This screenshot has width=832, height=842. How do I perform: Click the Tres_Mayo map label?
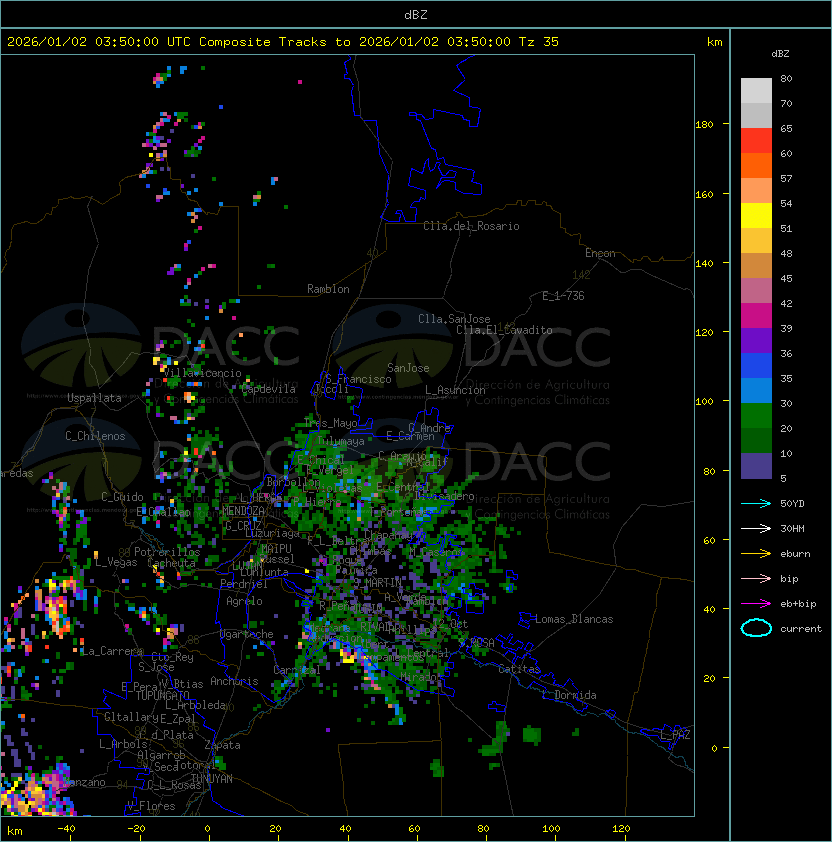click(330, 423)
